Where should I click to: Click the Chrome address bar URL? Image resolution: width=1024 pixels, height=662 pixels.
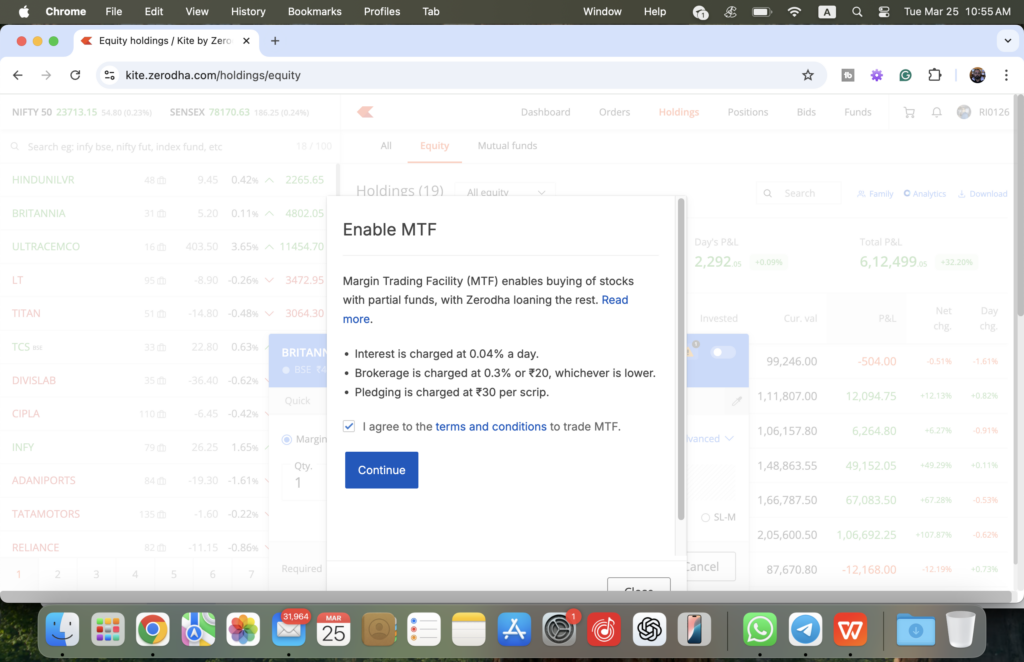(x=213, y=75)
